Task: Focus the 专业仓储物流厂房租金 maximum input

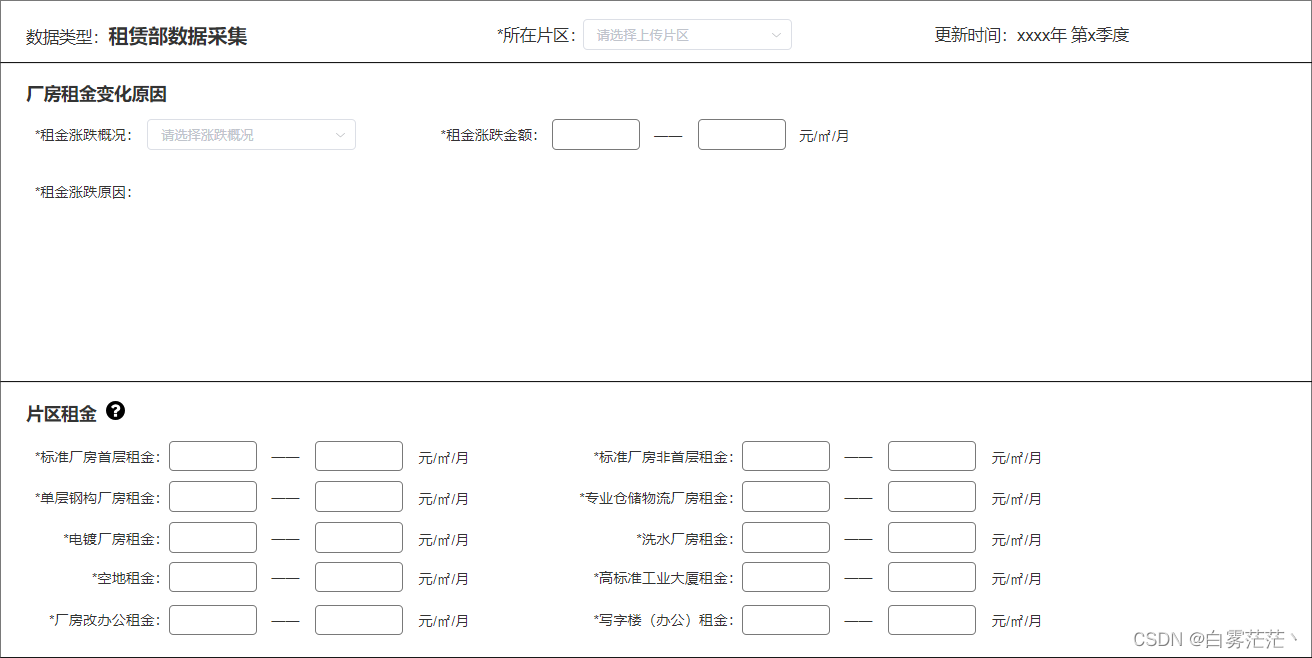Action: [932, 497]
